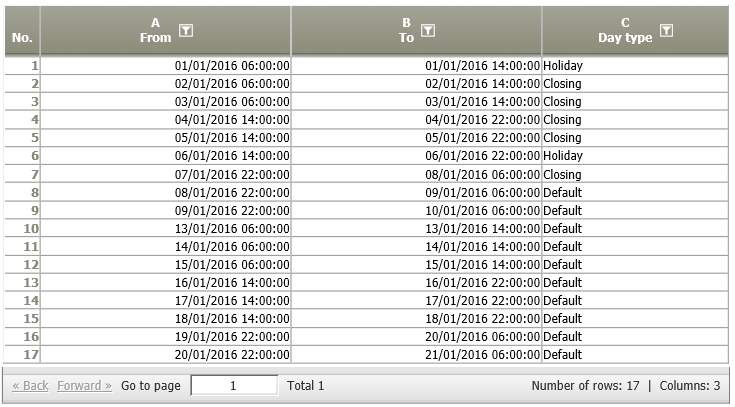Open the filter icon in the To column
This screenshot has width=735, height=407.
pos(428,30)
